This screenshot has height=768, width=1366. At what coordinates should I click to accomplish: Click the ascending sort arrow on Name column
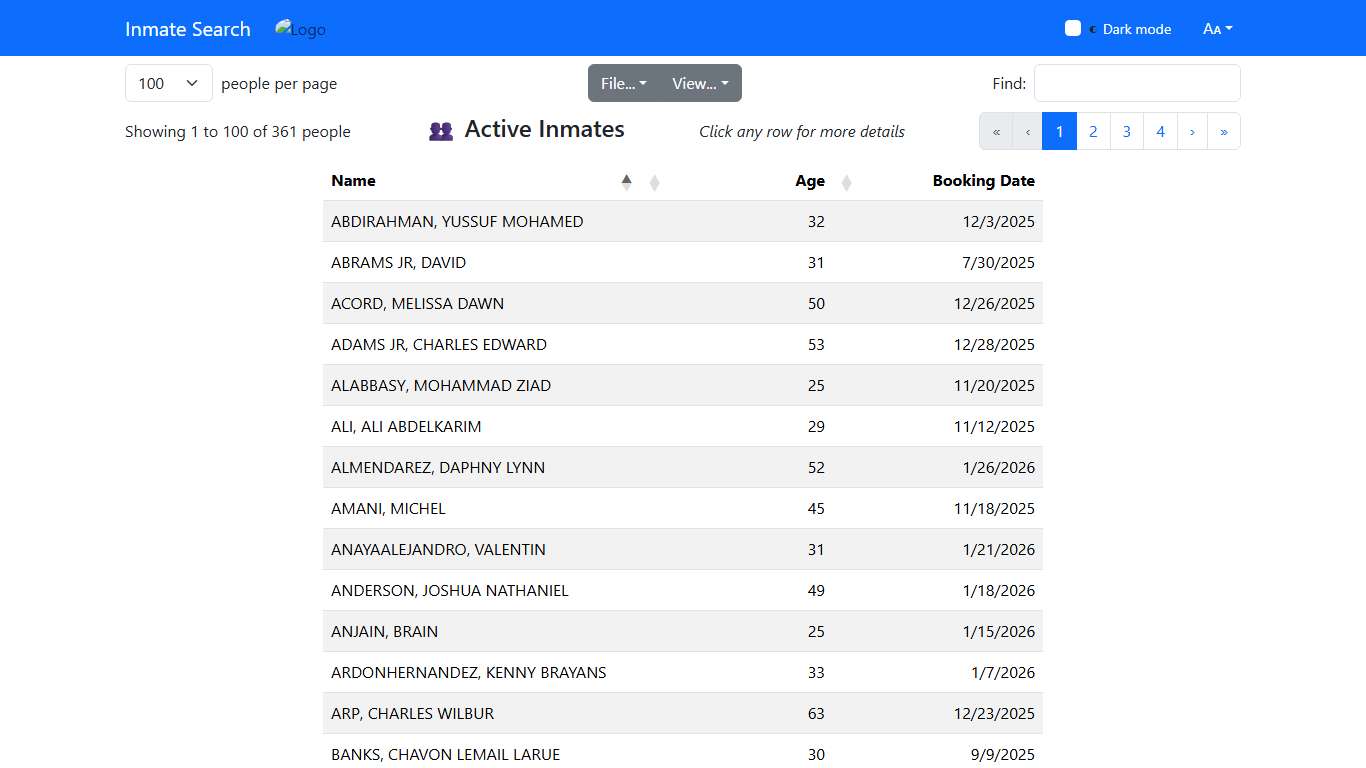(627, 181)
